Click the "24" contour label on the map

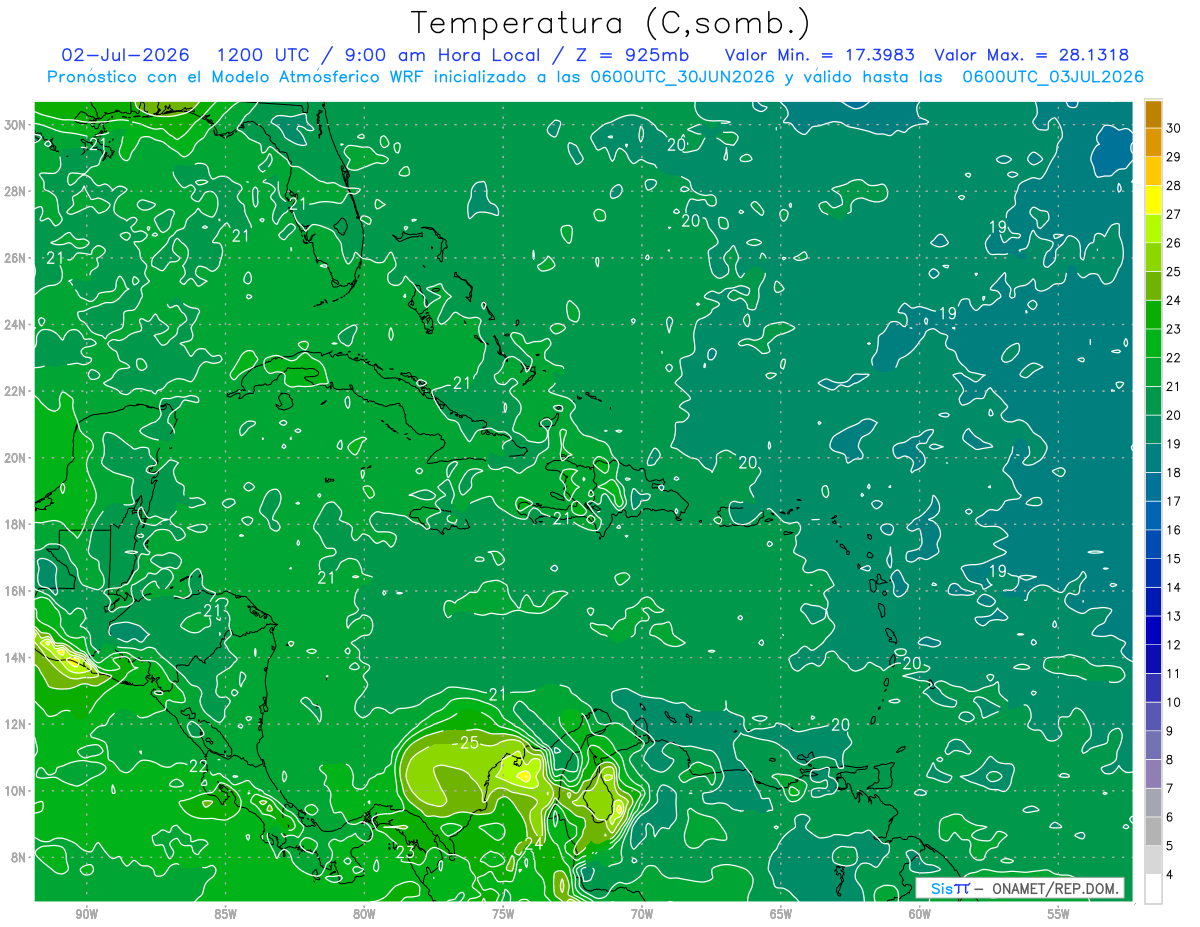coord(534,844)
